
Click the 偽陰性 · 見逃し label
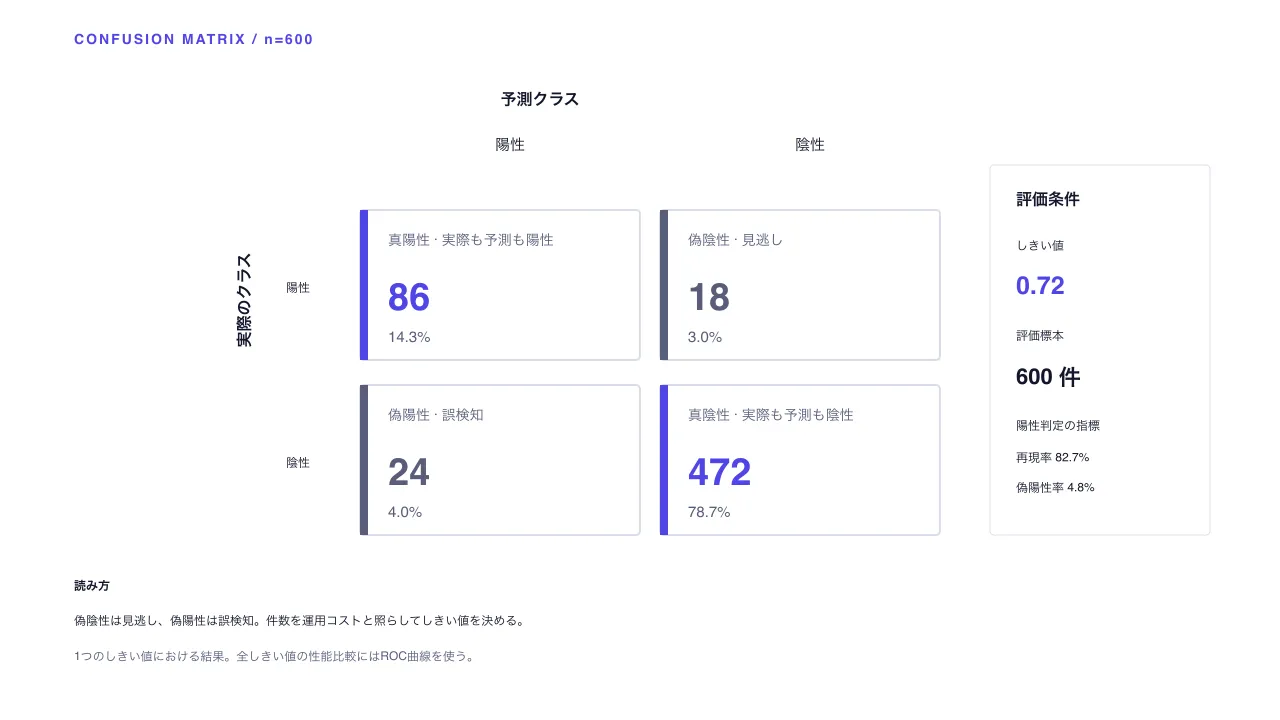coord(736,240)
